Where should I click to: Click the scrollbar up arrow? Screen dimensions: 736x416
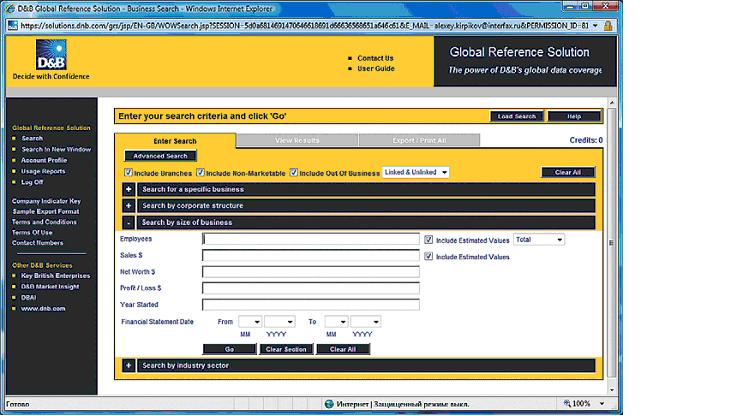pos(611,102)
